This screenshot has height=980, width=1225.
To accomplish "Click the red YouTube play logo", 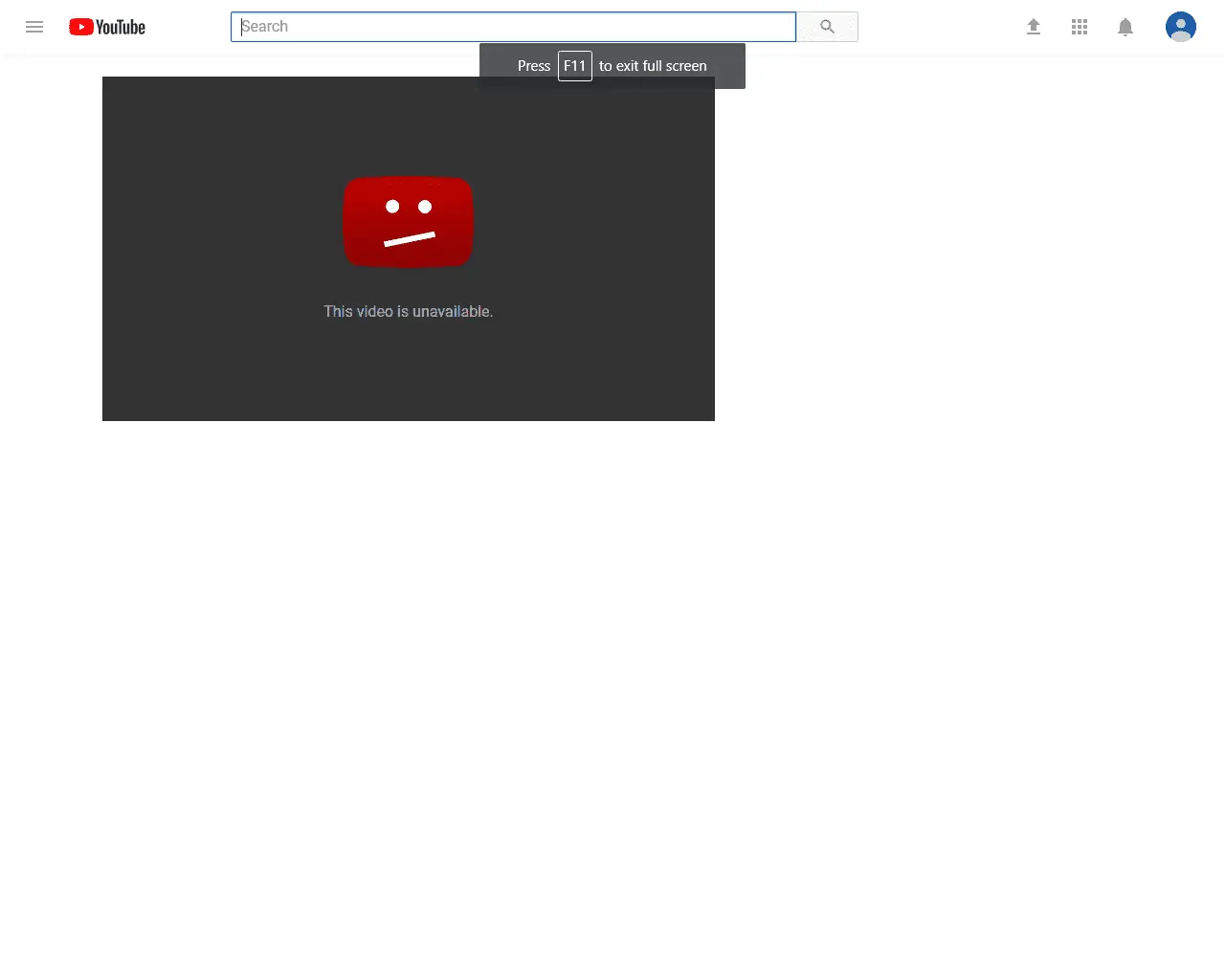I will (x=81, y=27).
